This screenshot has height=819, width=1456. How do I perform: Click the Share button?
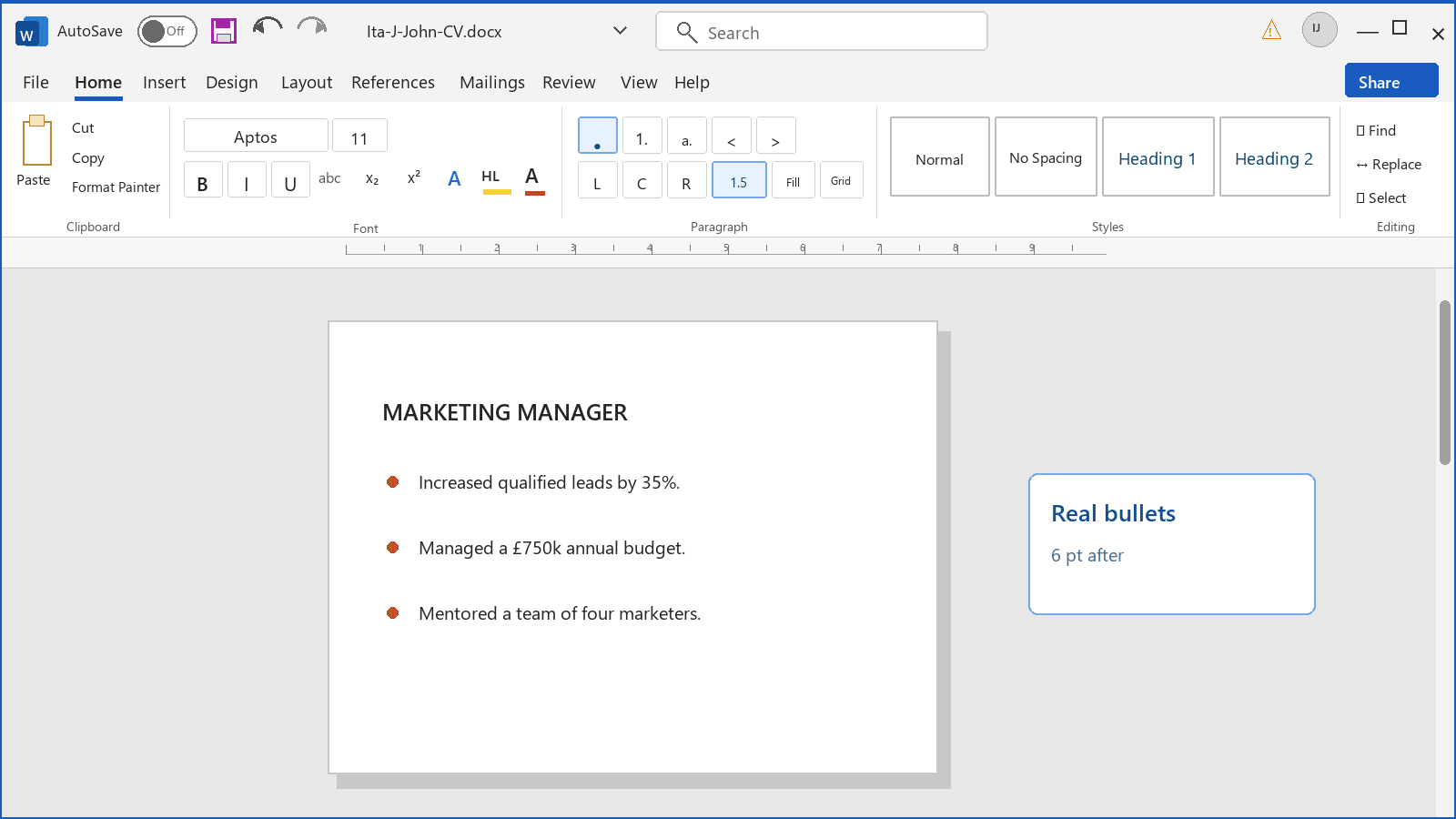point(1391,80)
